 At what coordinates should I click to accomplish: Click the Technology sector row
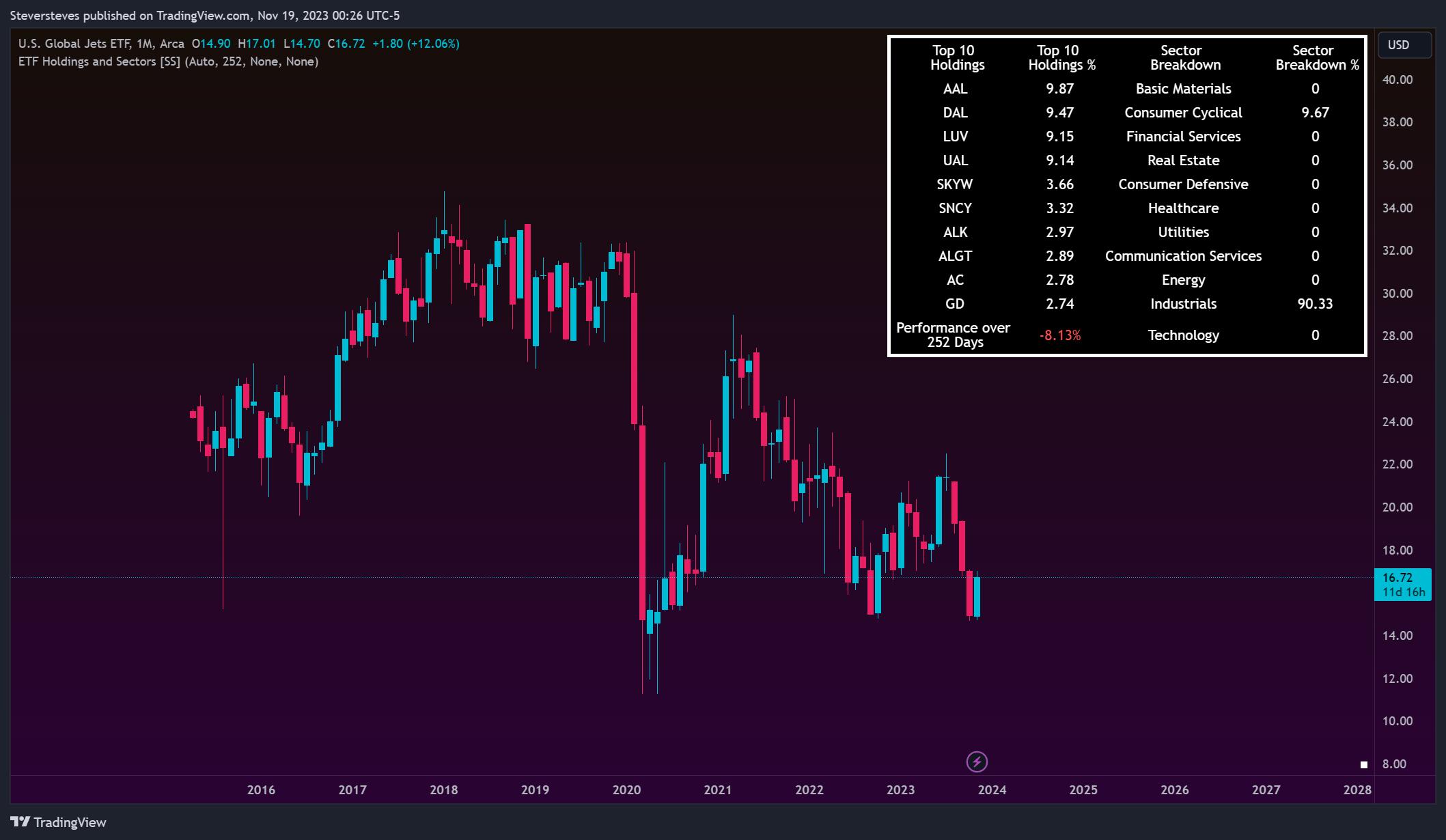(1183, 335)
